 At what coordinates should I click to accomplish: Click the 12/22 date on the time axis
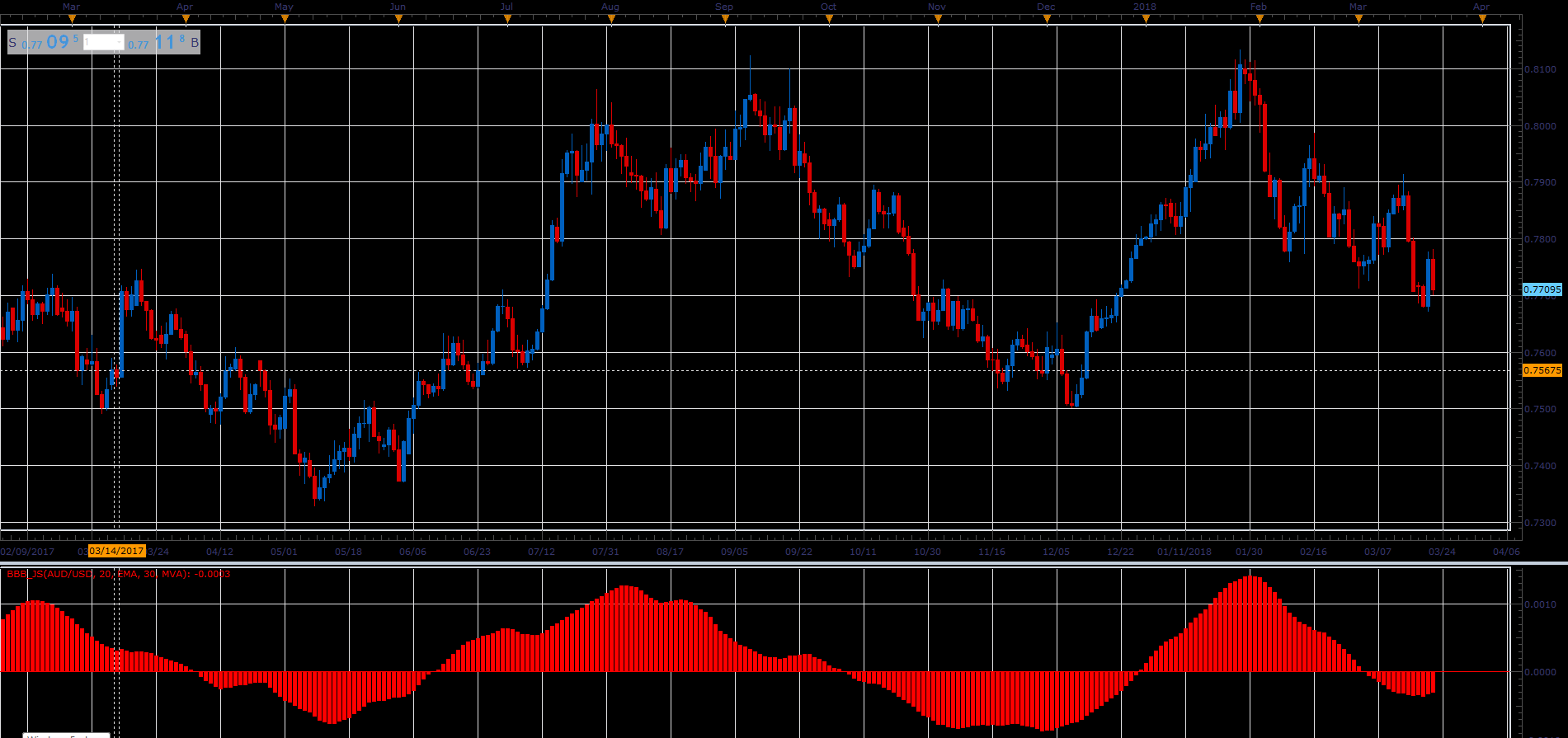tap(1120, 552)
